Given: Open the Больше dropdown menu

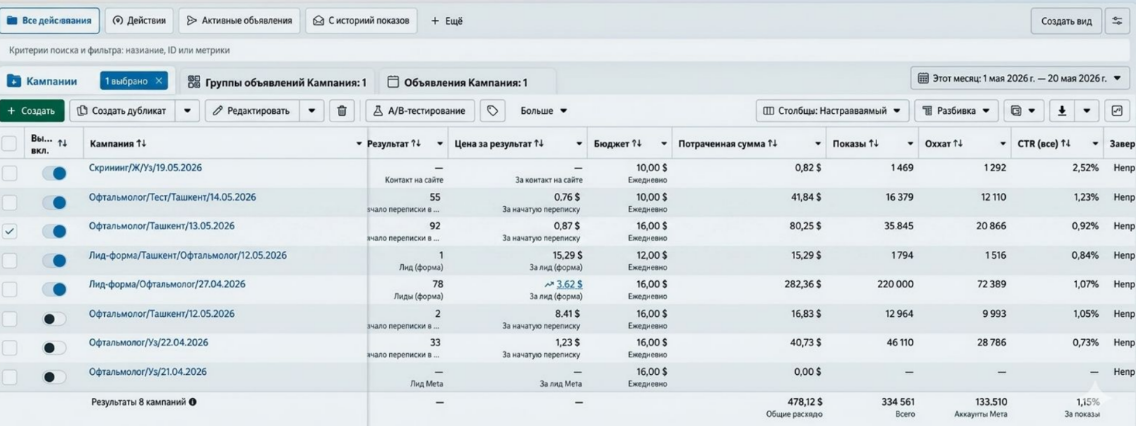Looking at the screenshot, I should click(544, 111).
